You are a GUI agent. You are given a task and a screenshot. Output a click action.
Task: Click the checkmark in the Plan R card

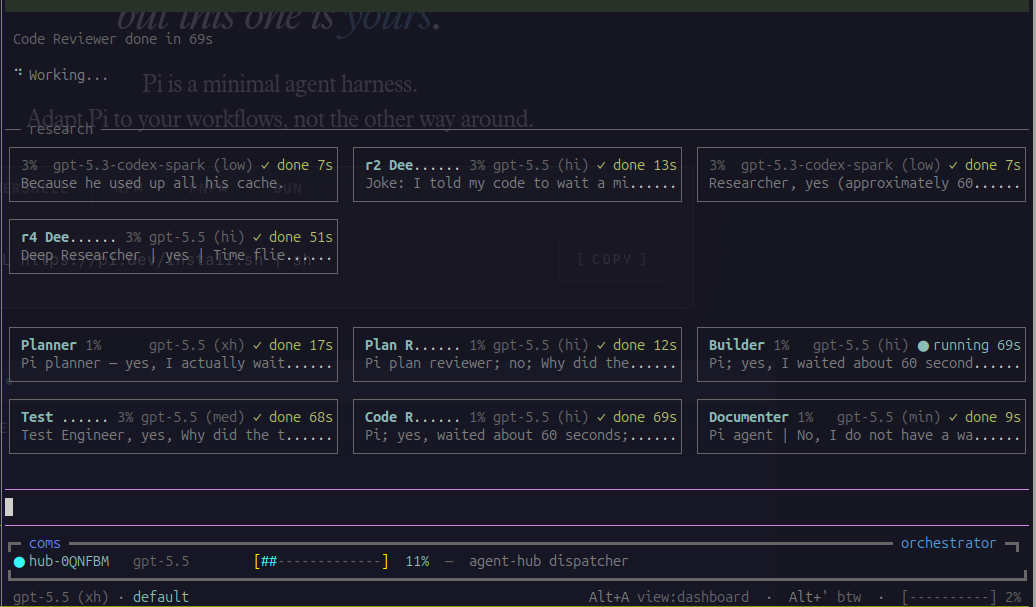pos(601,345)
